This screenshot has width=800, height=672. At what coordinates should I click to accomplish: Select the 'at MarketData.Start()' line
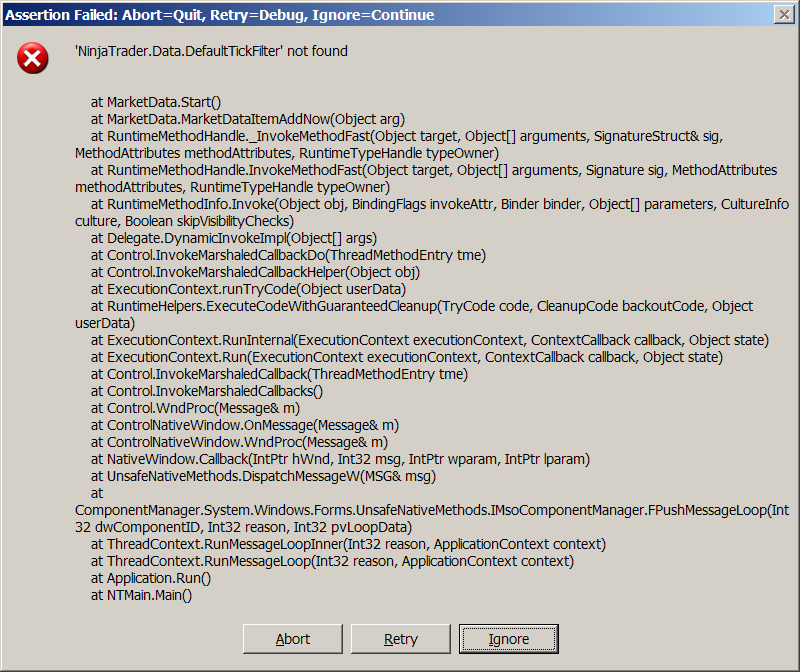tap(156, 102)
